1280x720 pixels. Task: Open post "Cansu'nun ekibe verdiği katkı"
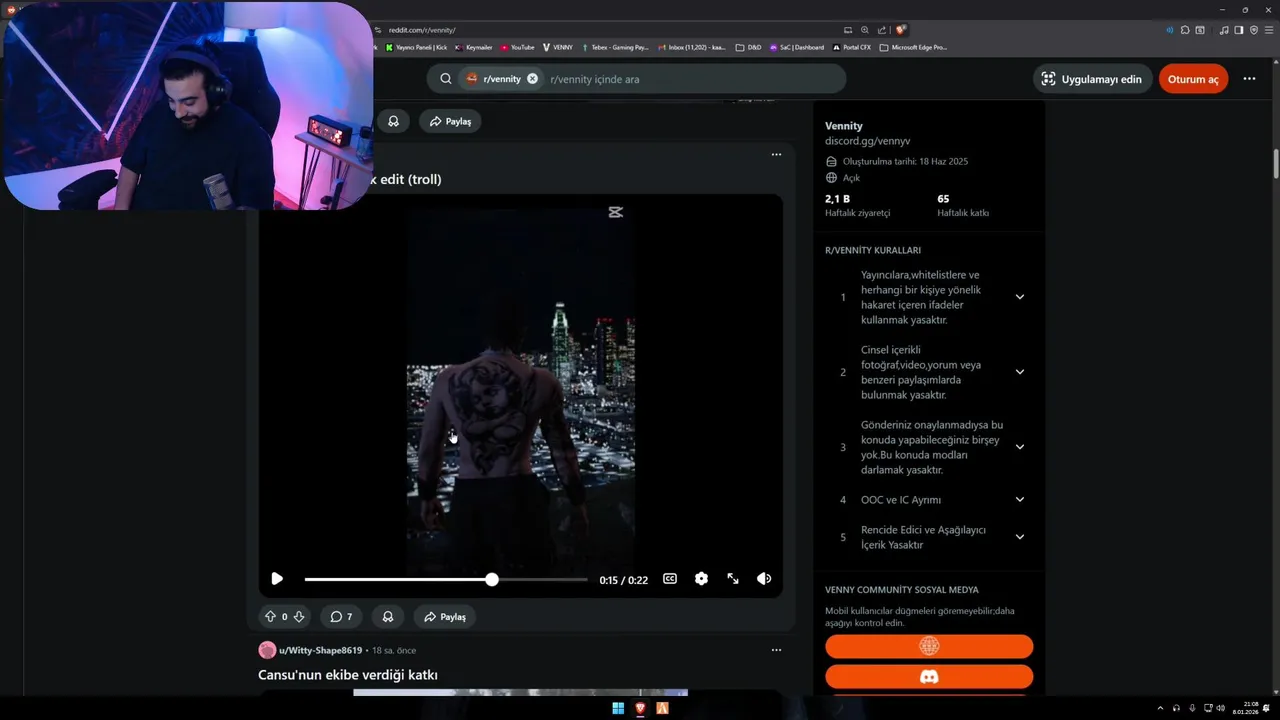pos(348,675)
